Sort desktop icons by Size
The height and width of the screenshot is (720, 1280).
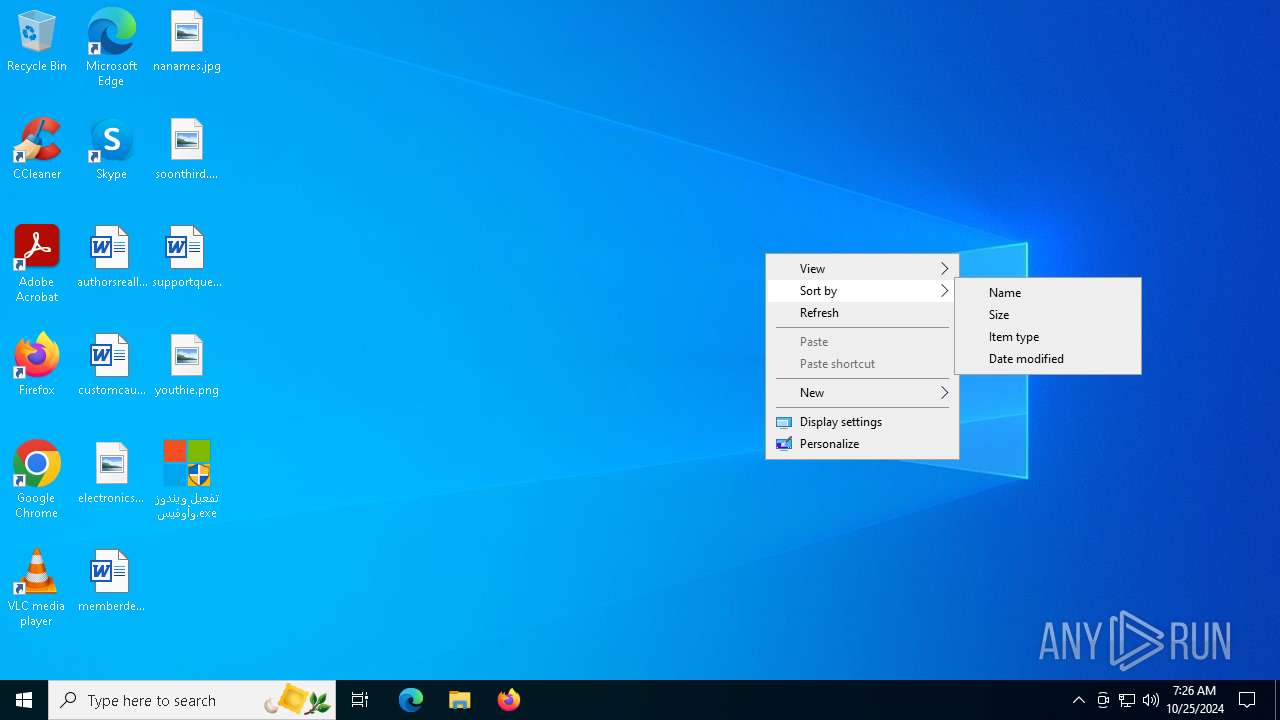1048,314
